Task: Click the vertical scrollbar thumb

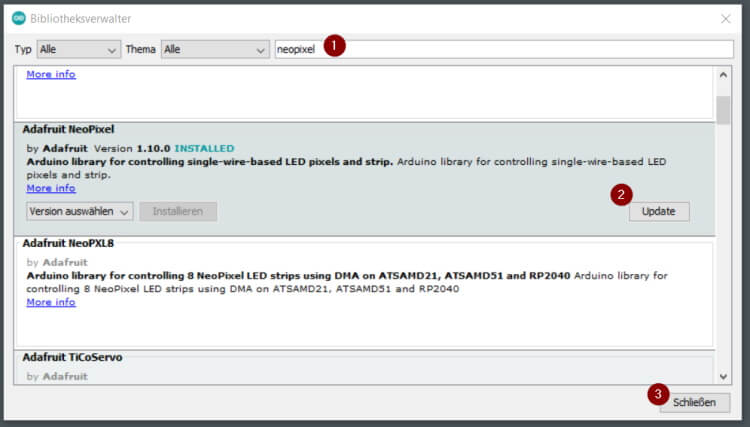Action: tap(723, 109)
